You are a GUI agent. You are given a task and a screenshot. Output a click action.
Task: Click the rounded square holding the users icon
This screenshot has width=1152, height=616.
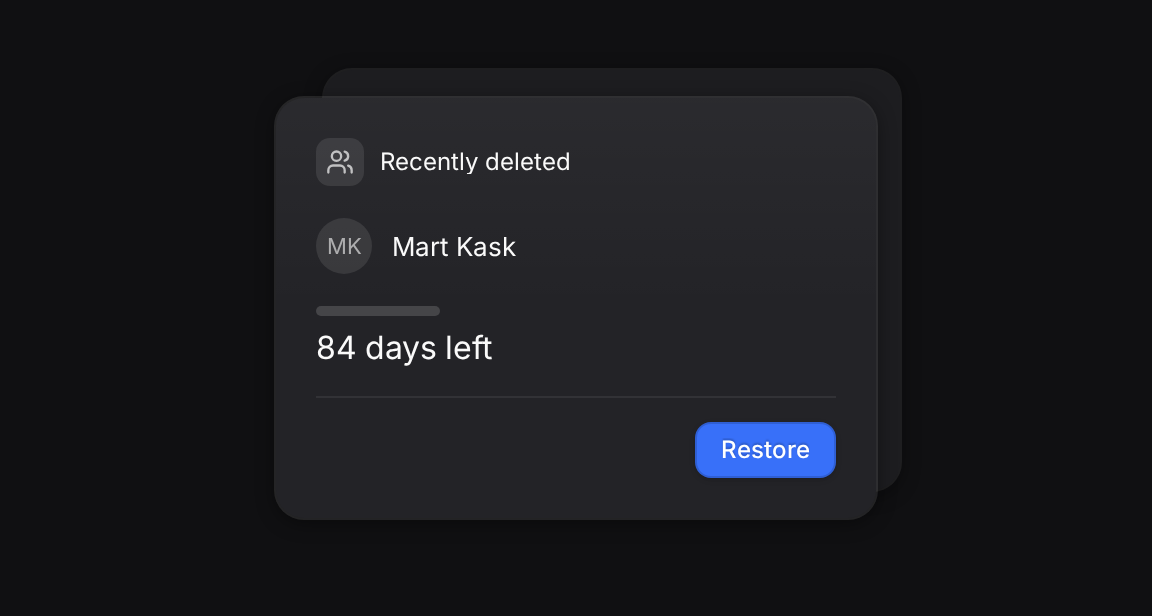point(340,162)
